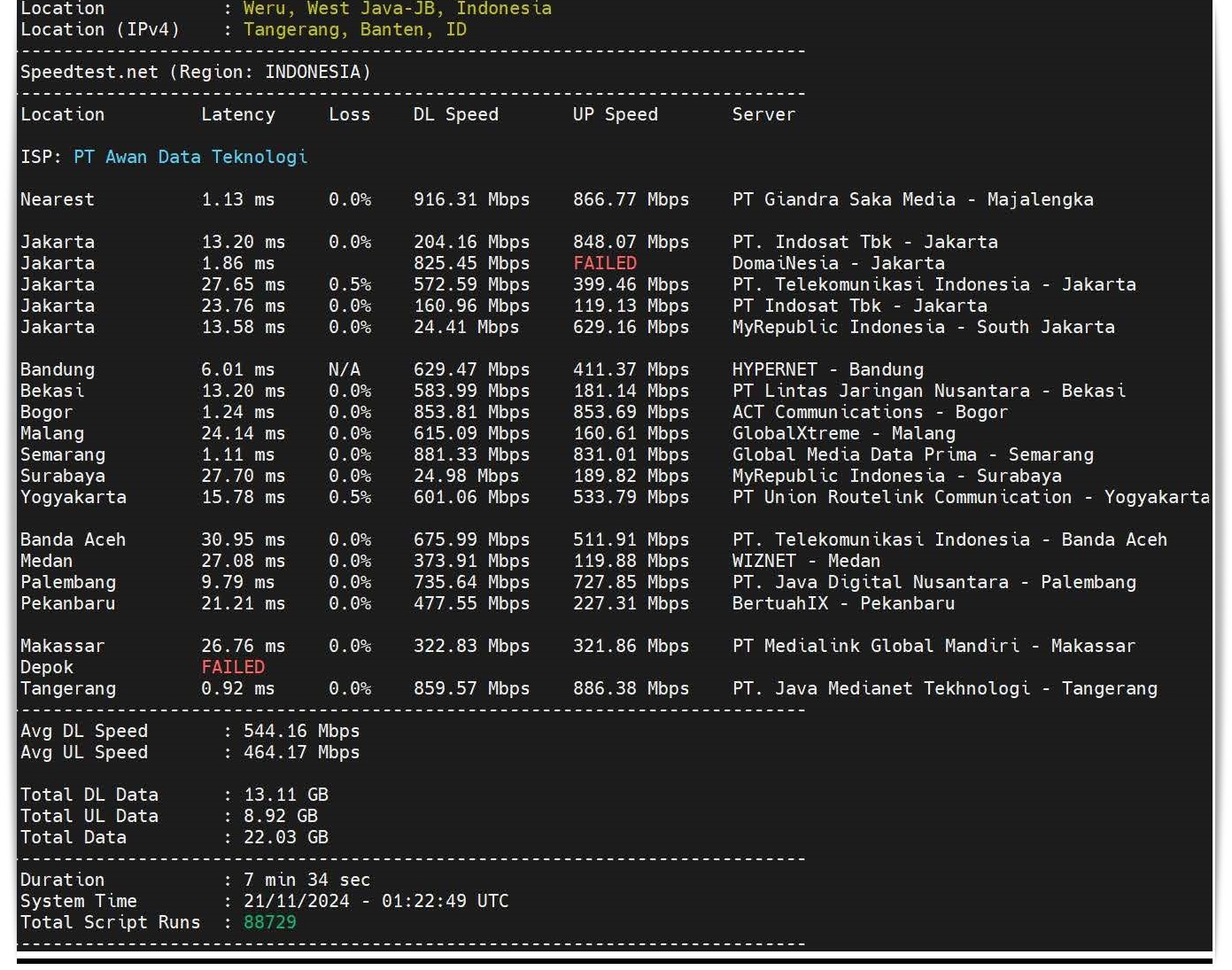Click the Tangerang speedtest result line
Image resolution: width=1232 pixels, height=970 pixels.
click(354, 688)
